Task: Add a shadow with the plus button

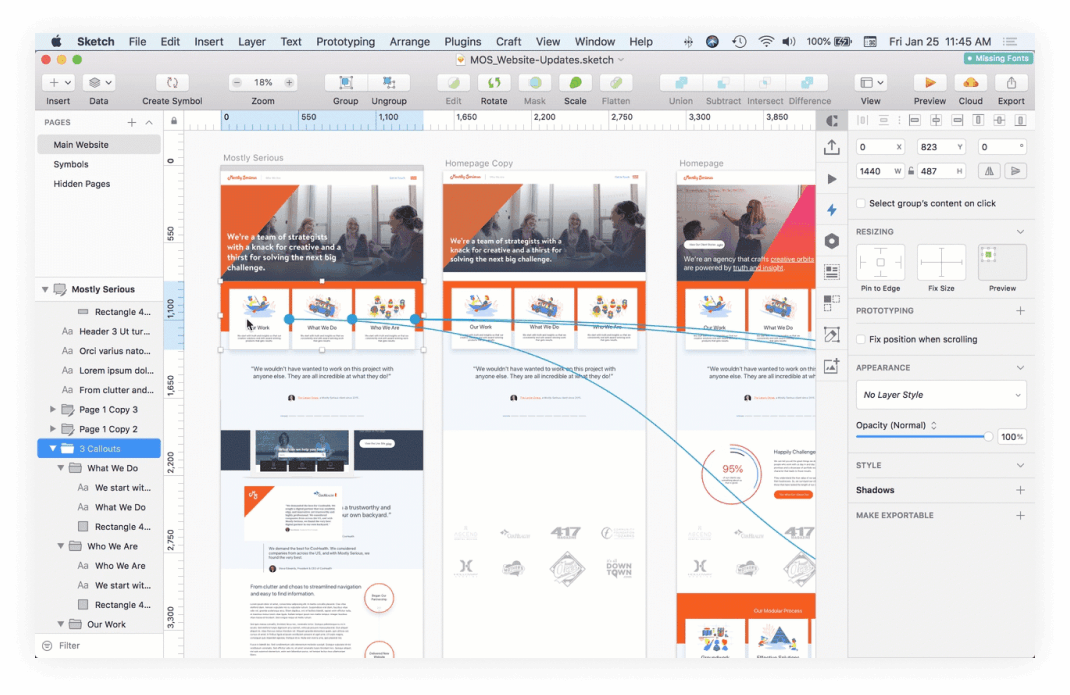Action: click(x=1020, y=490)
